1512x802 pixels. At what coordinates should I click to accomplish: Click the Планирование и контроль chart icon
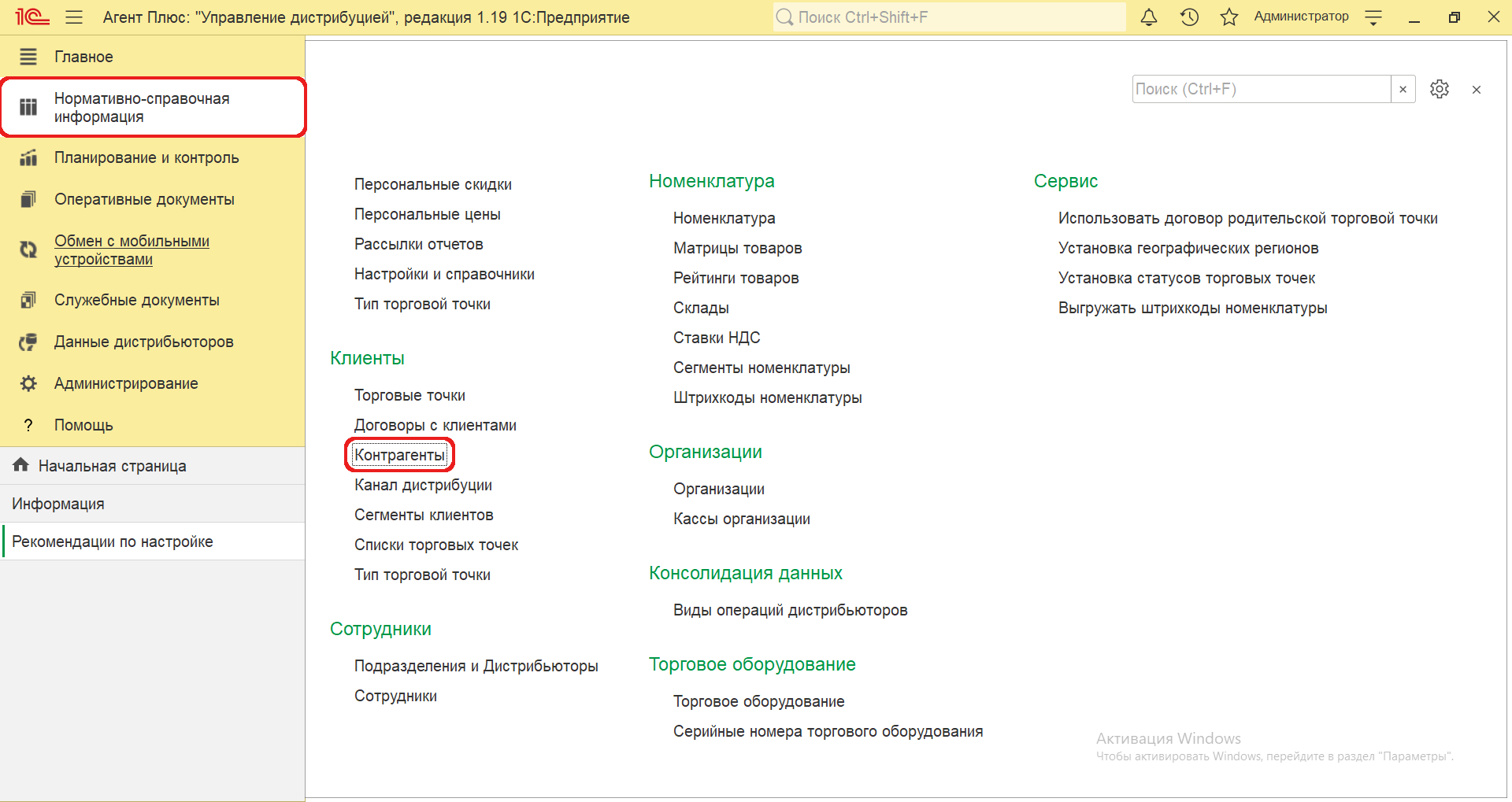tap(28, 157)
